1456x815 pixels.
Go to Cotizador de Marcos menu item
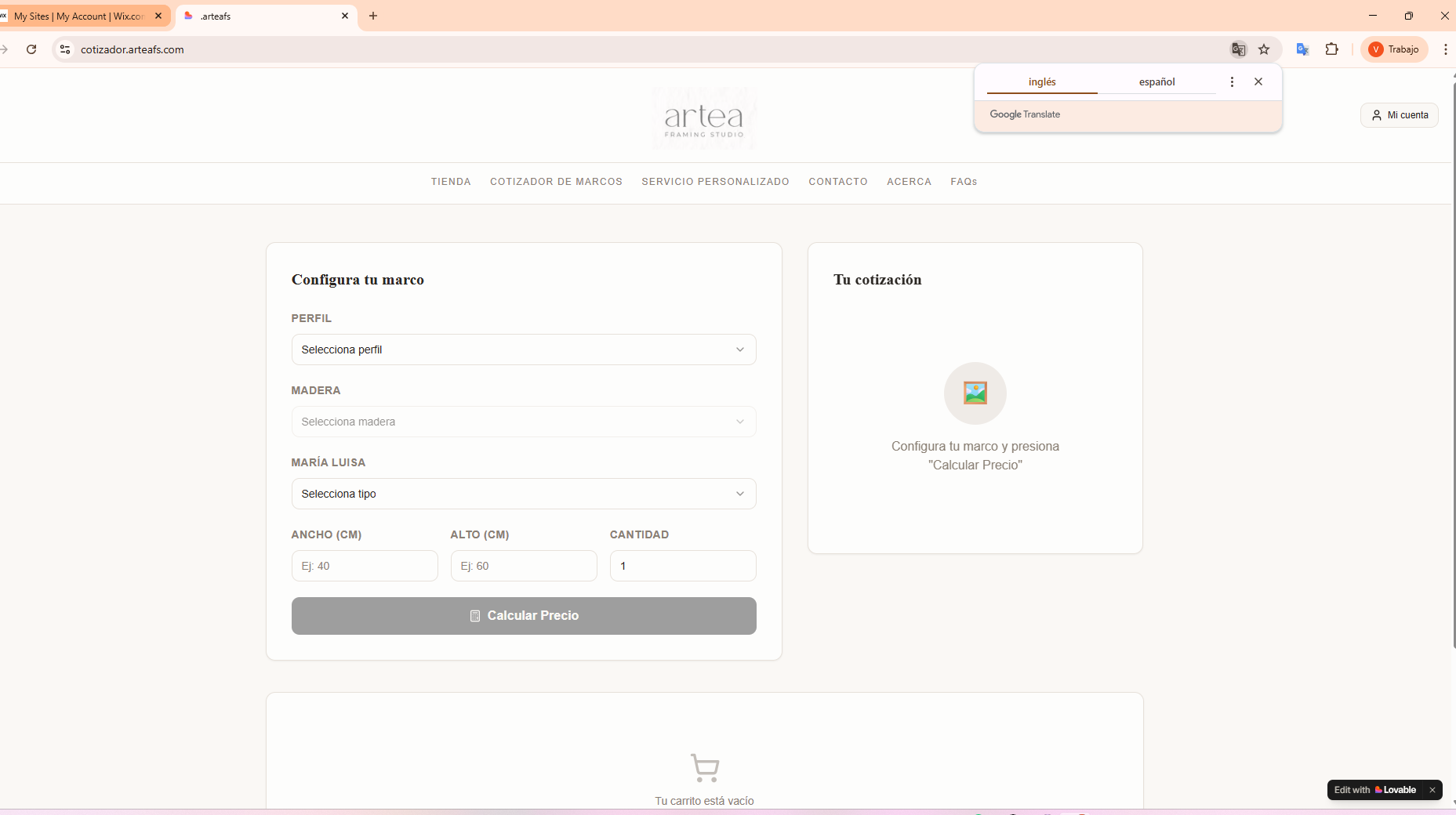click(556, 182)
